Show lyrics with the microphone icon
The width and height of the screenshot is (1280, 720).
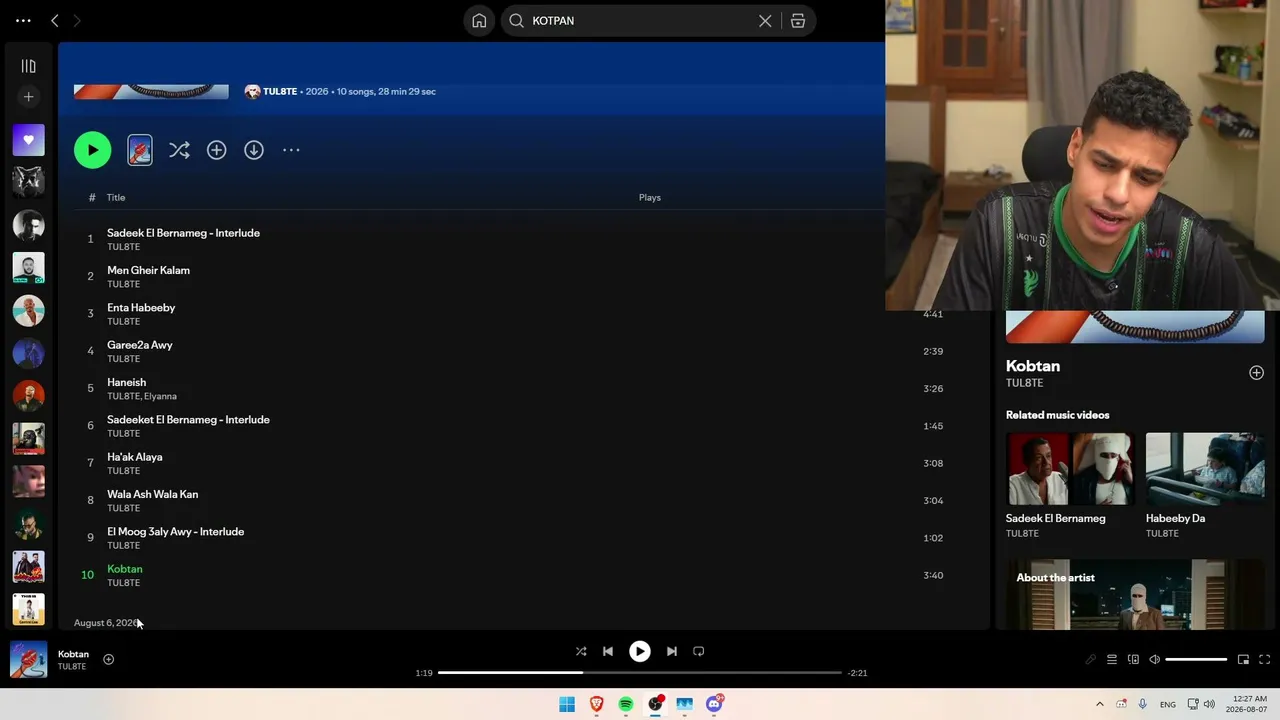point(1090,660)
